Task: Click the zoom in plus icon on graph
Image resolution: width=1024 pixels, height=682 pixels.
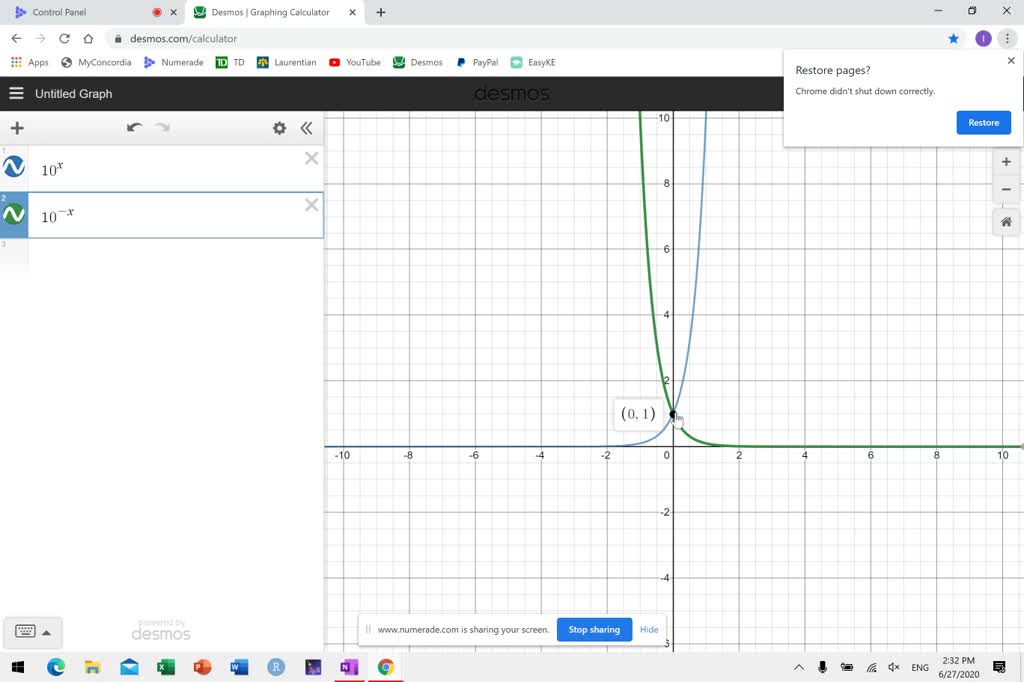Action: 1006,161
